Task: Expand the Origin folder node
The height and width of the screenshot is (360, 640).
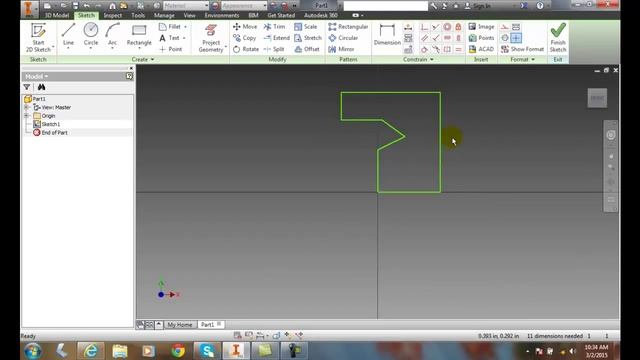Action: (x=27, y=116)
